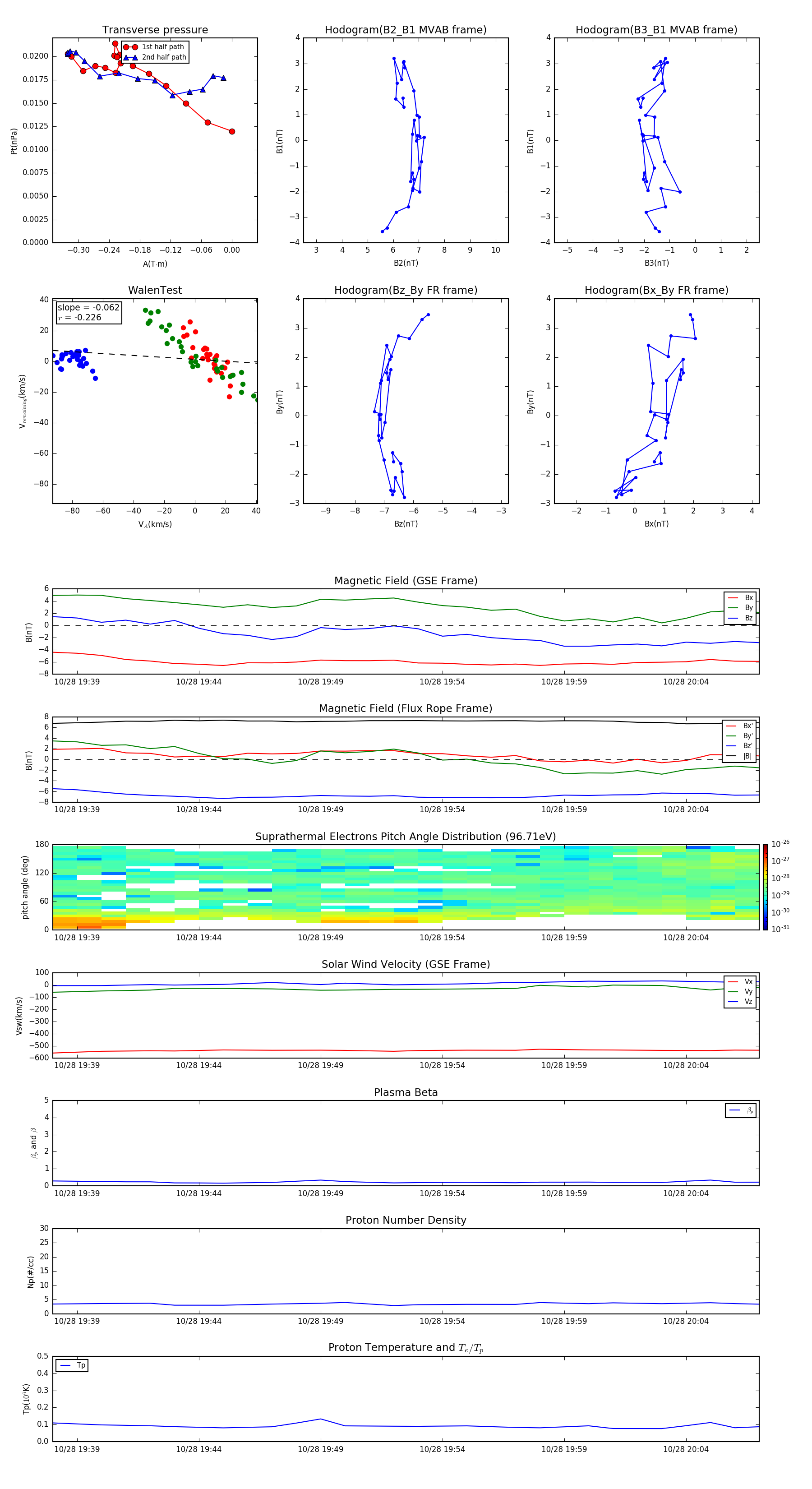The height and width of the screenshot is (1489, 812).
Task: Click the Pt(nPa) y-axis label
Action: click(14, 141)
